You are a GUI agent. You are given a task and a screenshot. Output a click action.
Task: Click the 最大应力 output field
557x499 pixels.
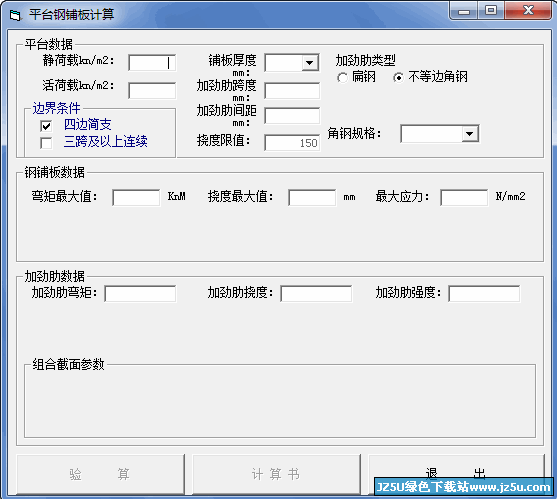point(464,197)
